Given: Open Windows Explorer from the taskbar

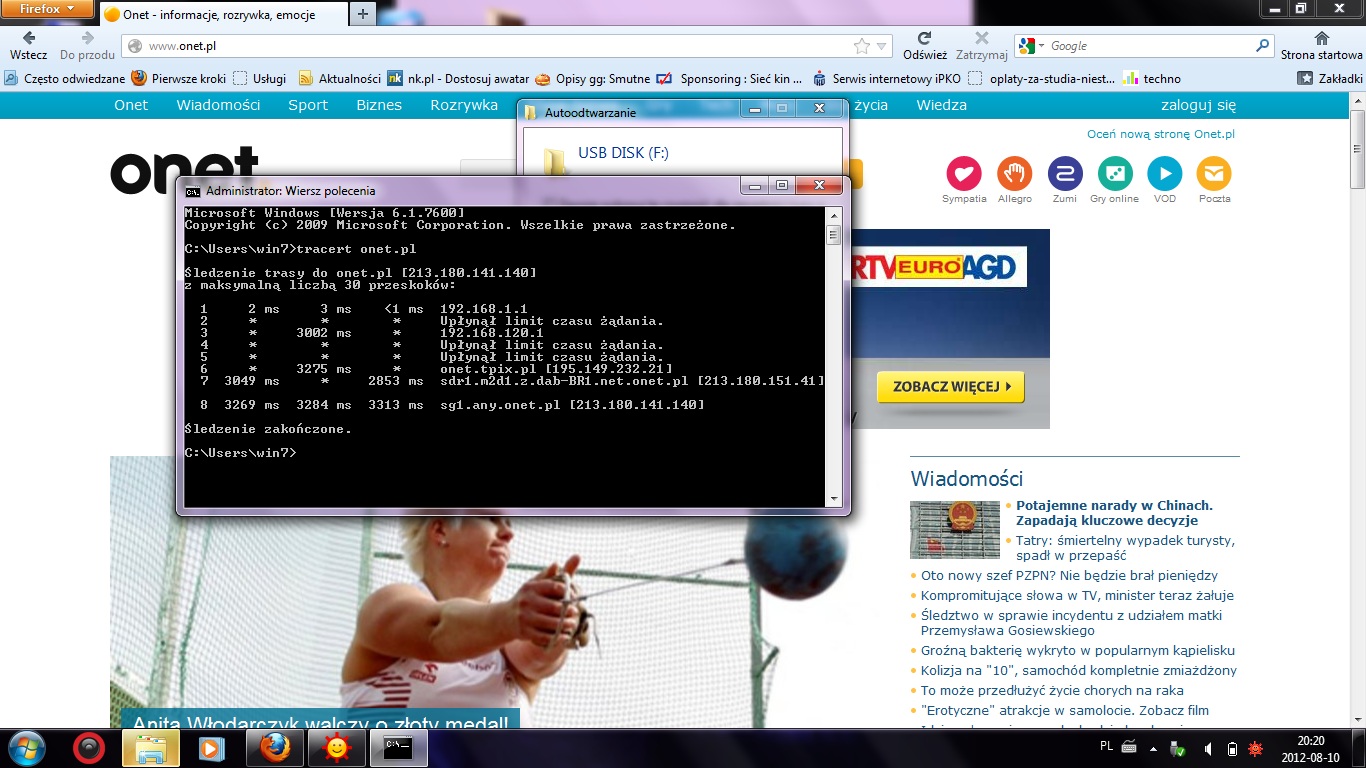Looking at the screenshot, I should pyautogui.click(x=151, y=748).
